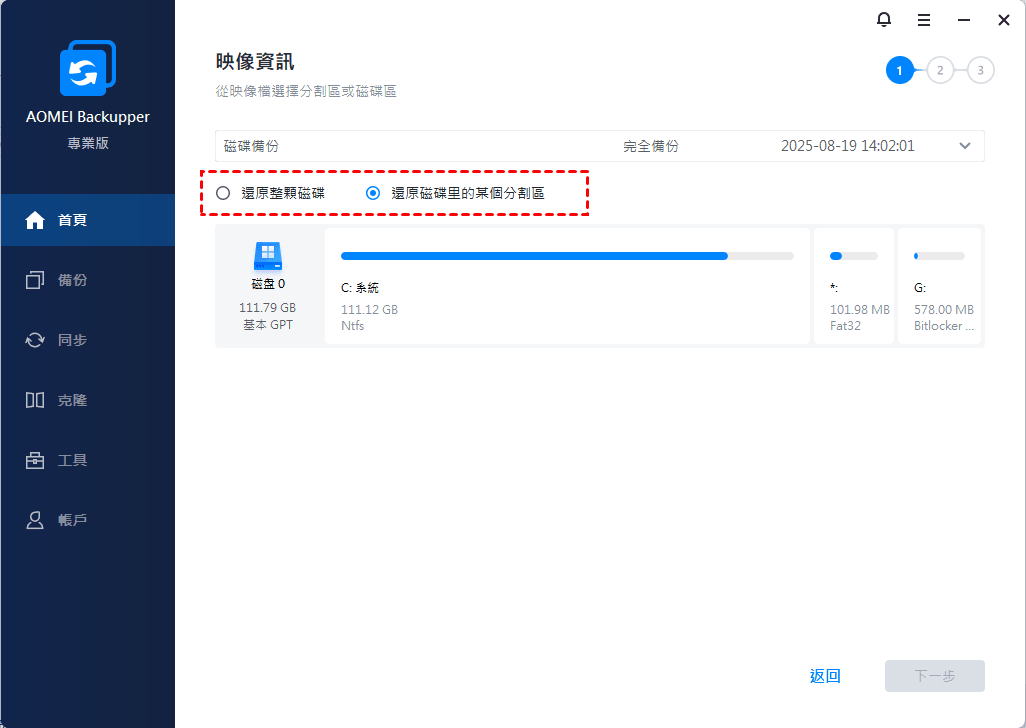The width and height of the screenshot is (1026, 728).
Task: Open the 備份 menu item
Action: point(88,281)
